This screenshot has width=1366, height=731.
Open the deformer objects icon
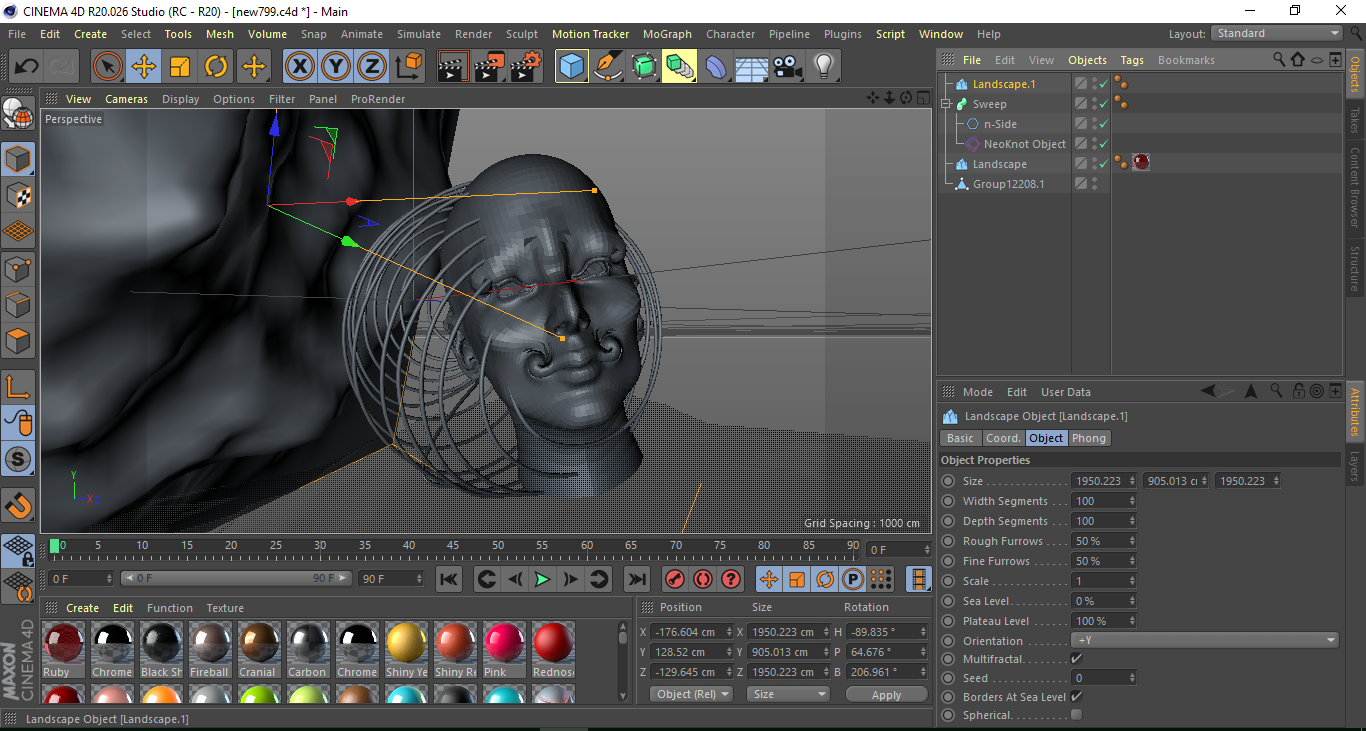tap(716, 67)
